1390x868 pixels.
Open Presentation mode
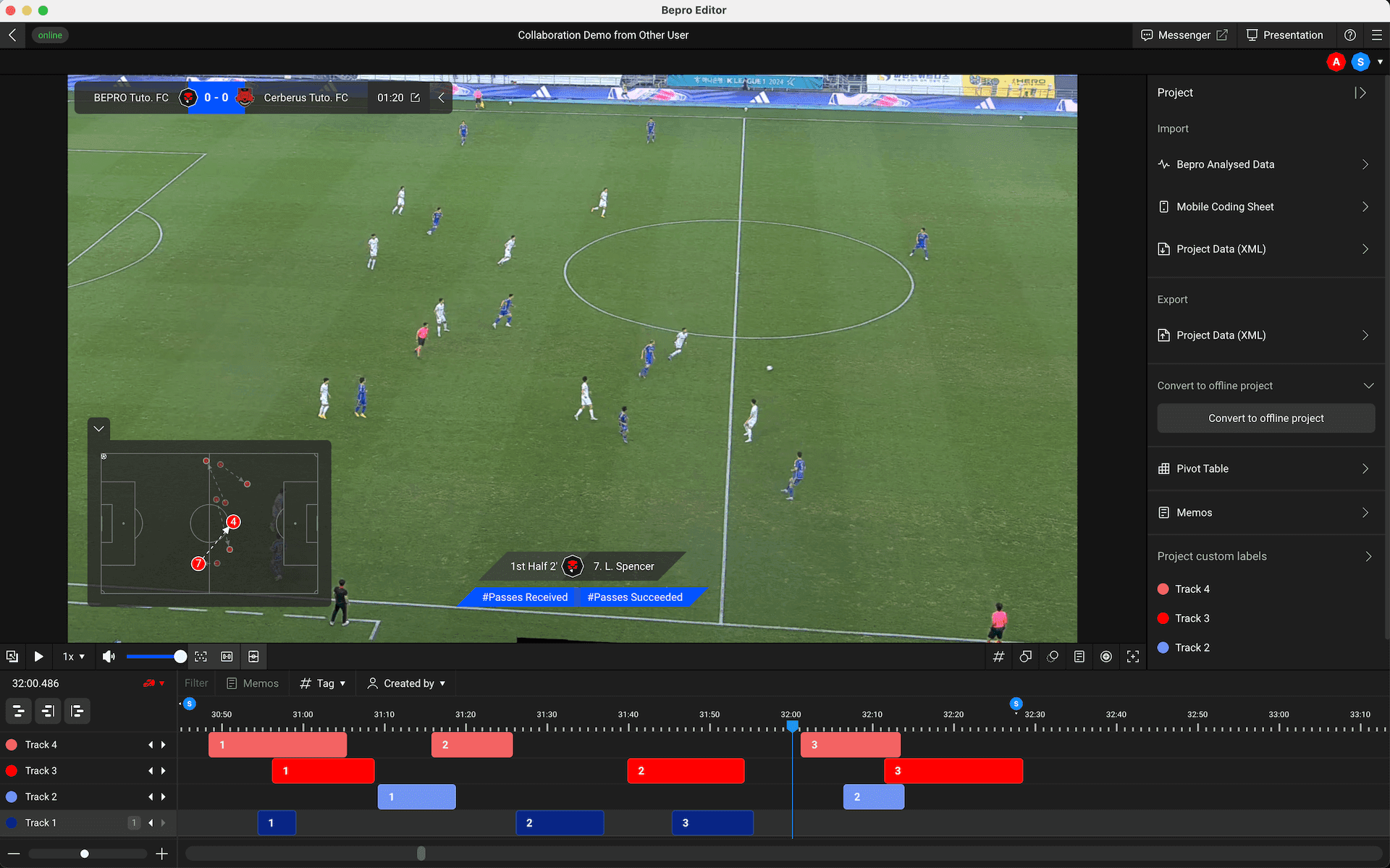(1284, 35)
